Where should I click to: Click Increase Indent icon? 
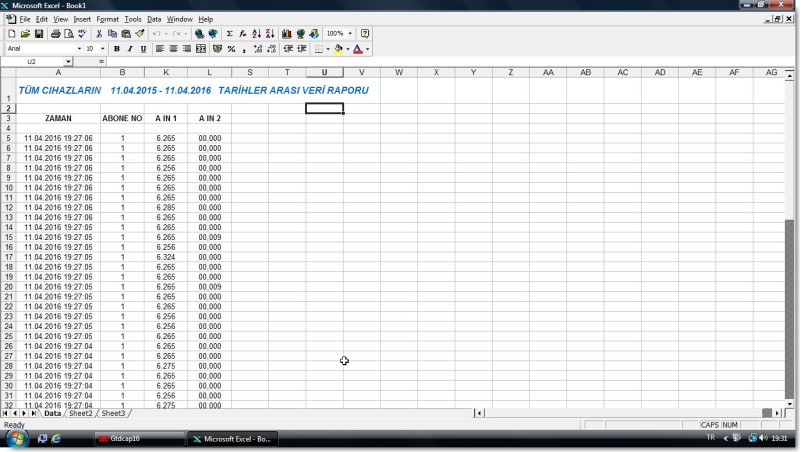pos(302,48)
